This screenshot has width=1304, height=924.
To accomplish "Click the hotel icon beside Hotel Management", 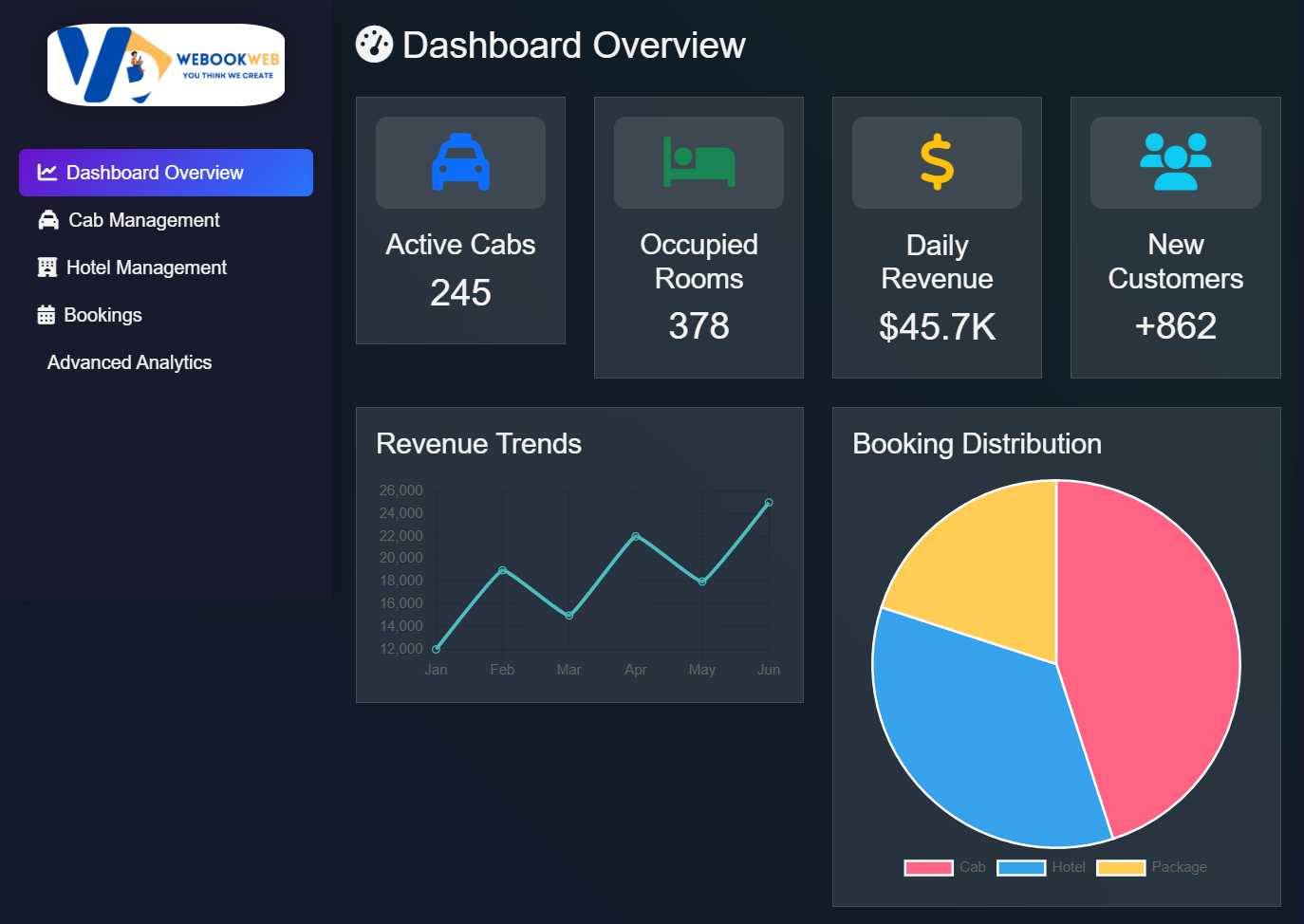I will point(47,267).
